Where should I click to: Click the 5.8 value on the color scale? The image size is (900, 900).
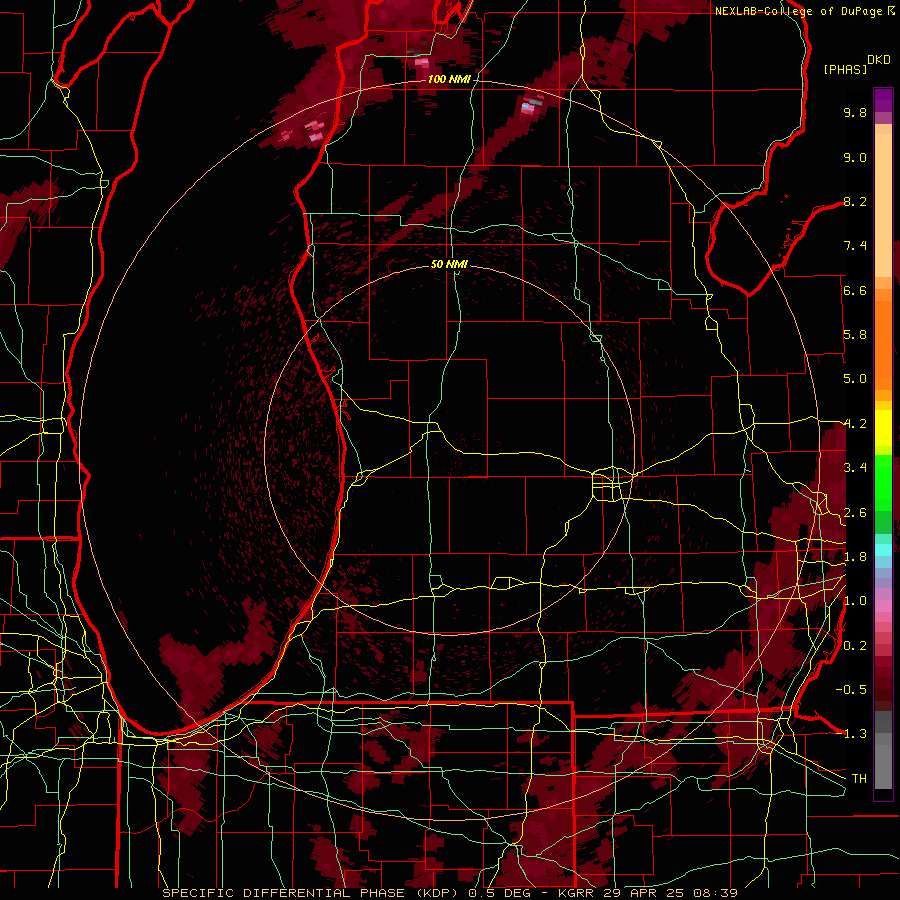(x=855, y=335)
